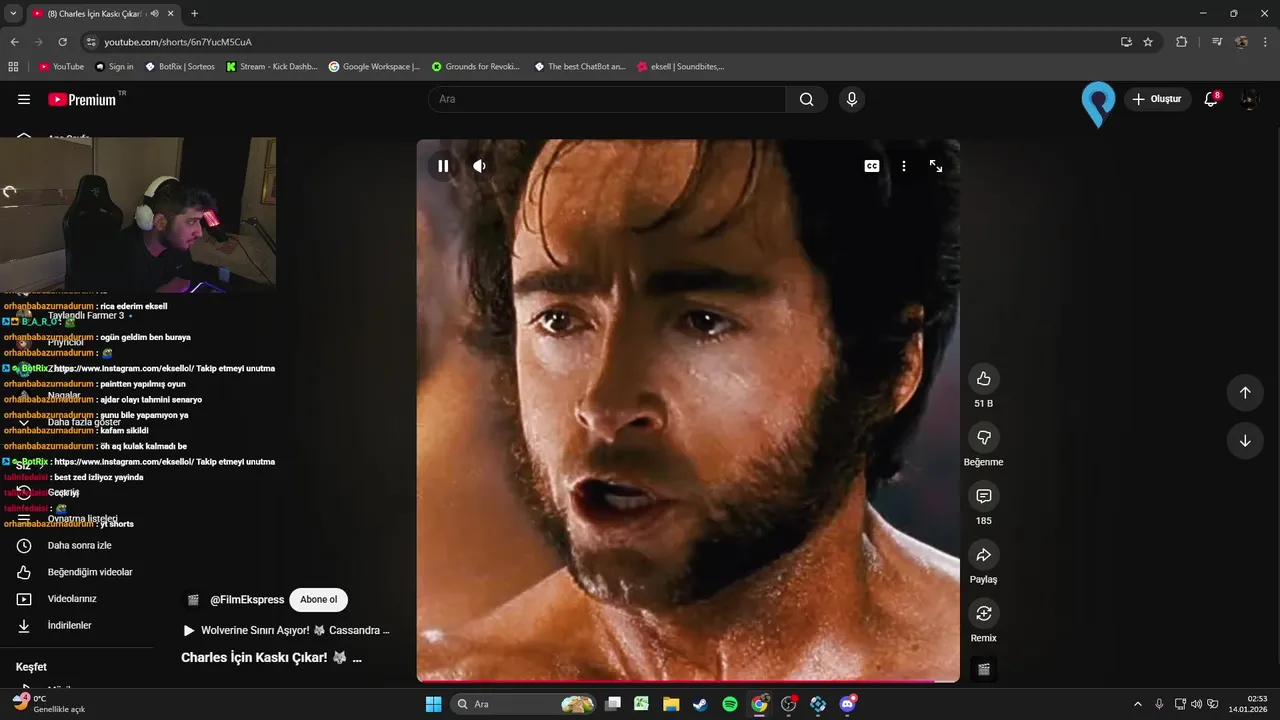Image resolution: width=1280 pixels, height=720 pixels.
Task: Open the Stream - Kick Dashboard bookmark
Action: coord(272,67)
